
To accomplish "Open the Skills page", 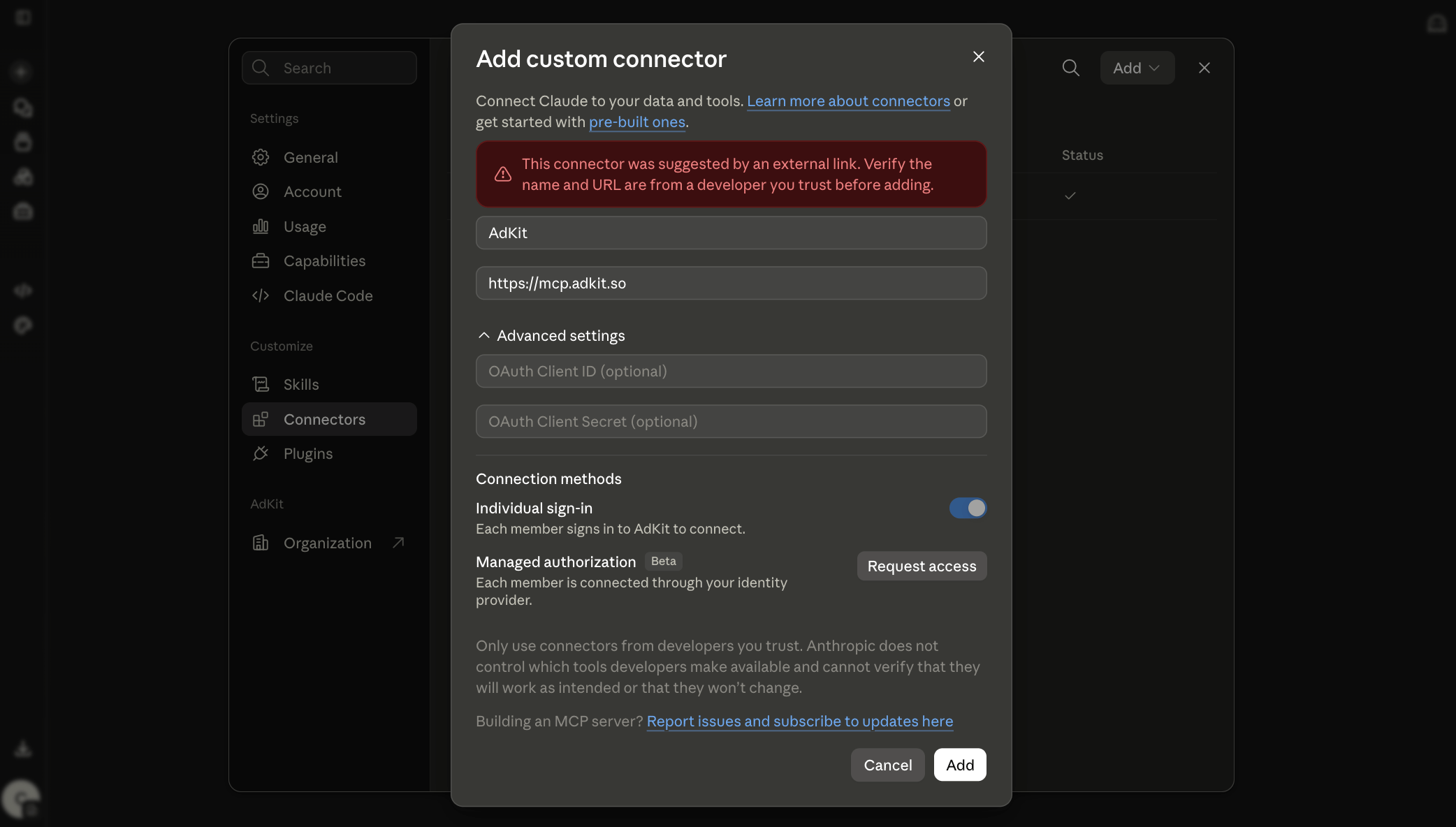I will [329, 384].
